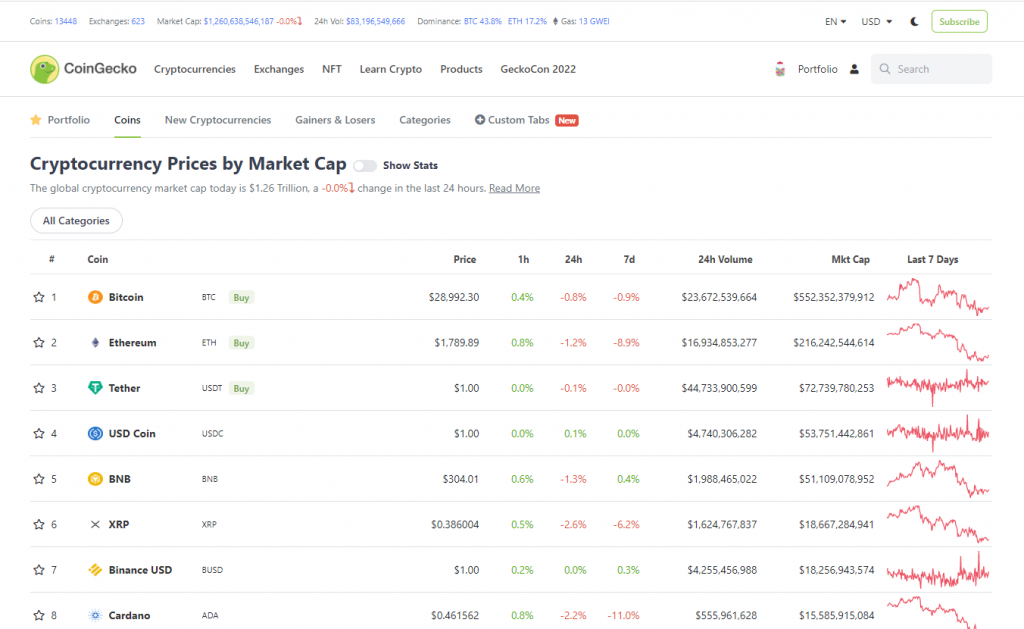Screen dimensions: 1024x629
Task: Click the candy jar icon beside Portfolio
Action: tap(780, 69)
